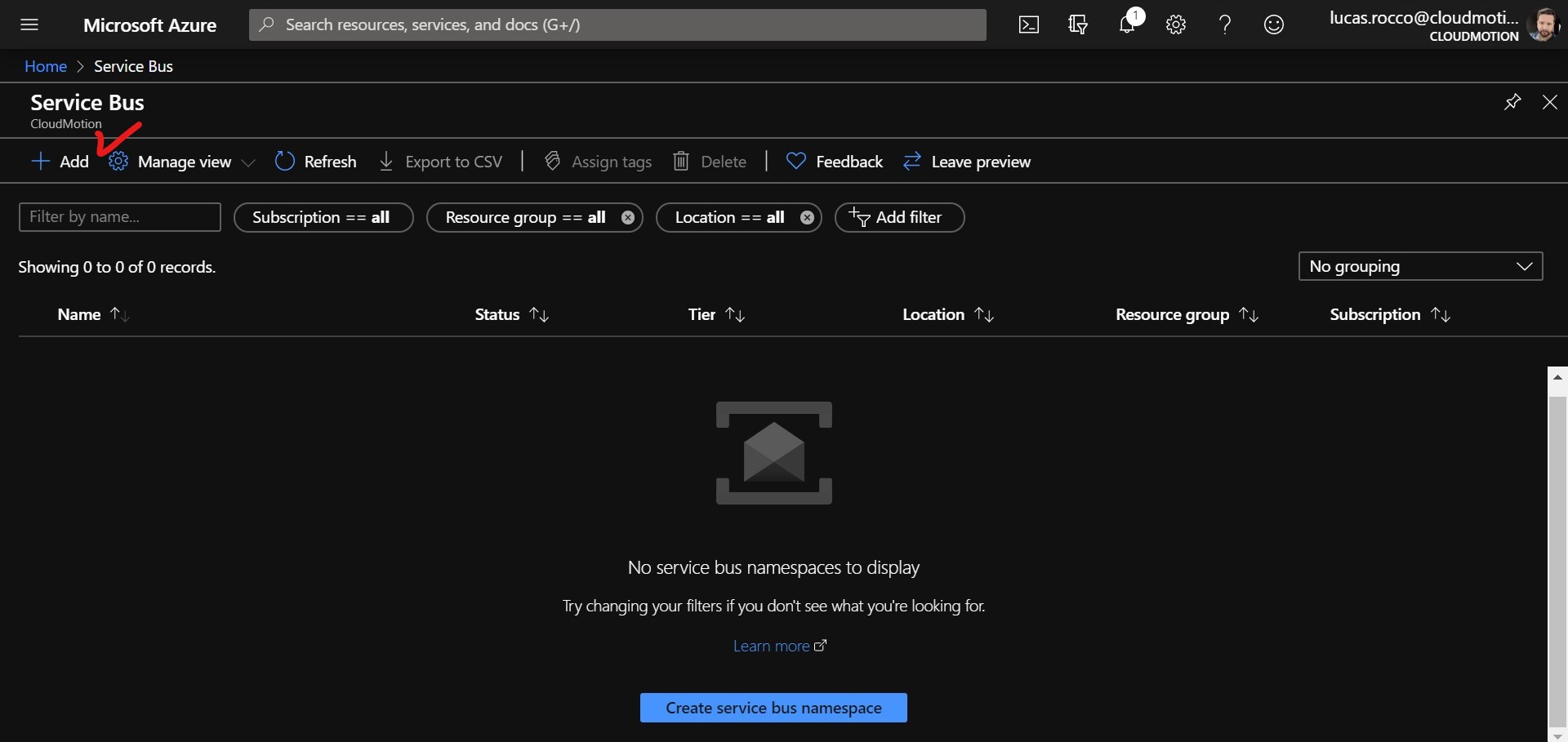Open the feedback smiley icon
Viewport: 1568px width, 742px height.
1274,24
